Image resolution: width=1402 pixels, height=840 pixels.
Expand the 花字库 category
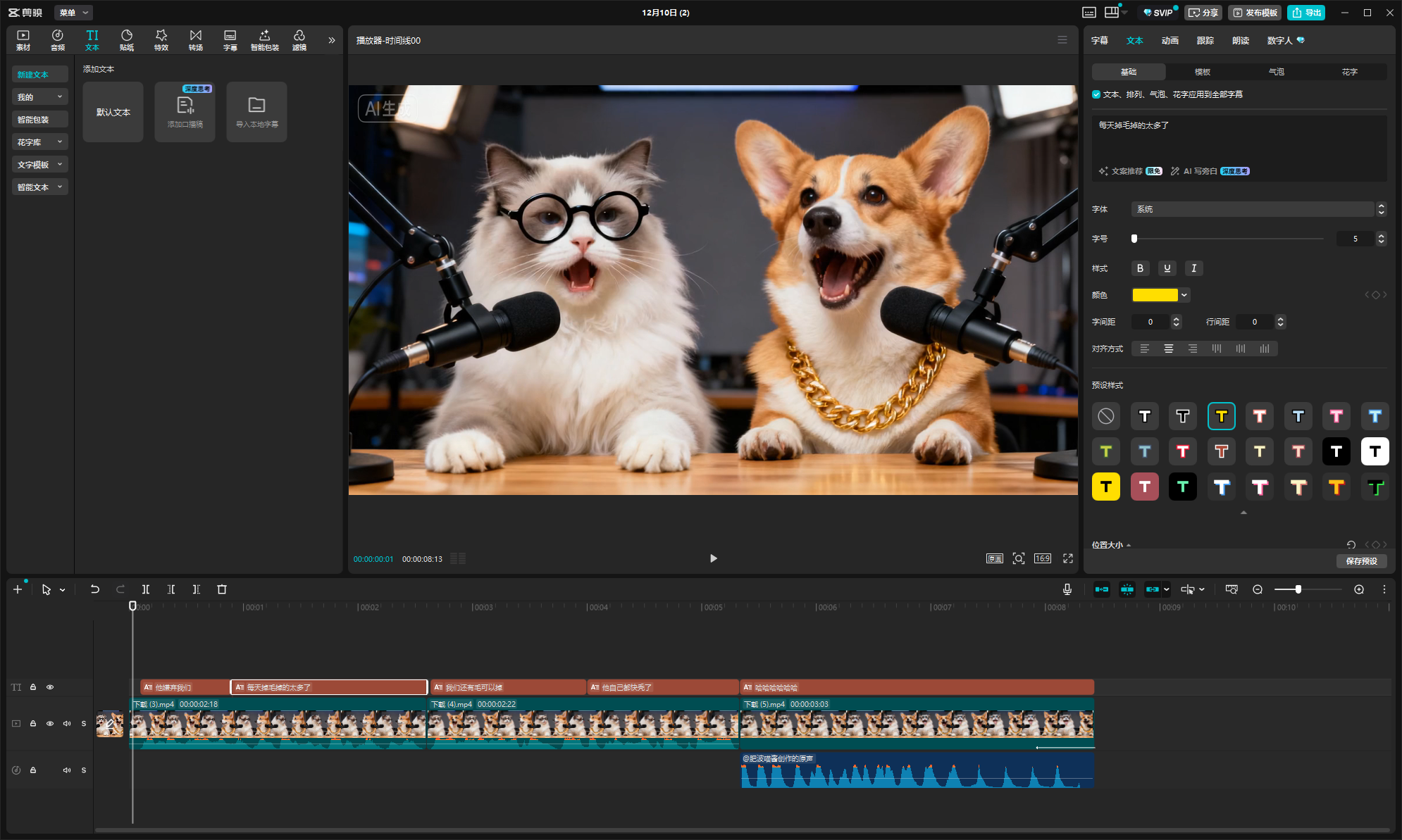(x=40, y=142)
